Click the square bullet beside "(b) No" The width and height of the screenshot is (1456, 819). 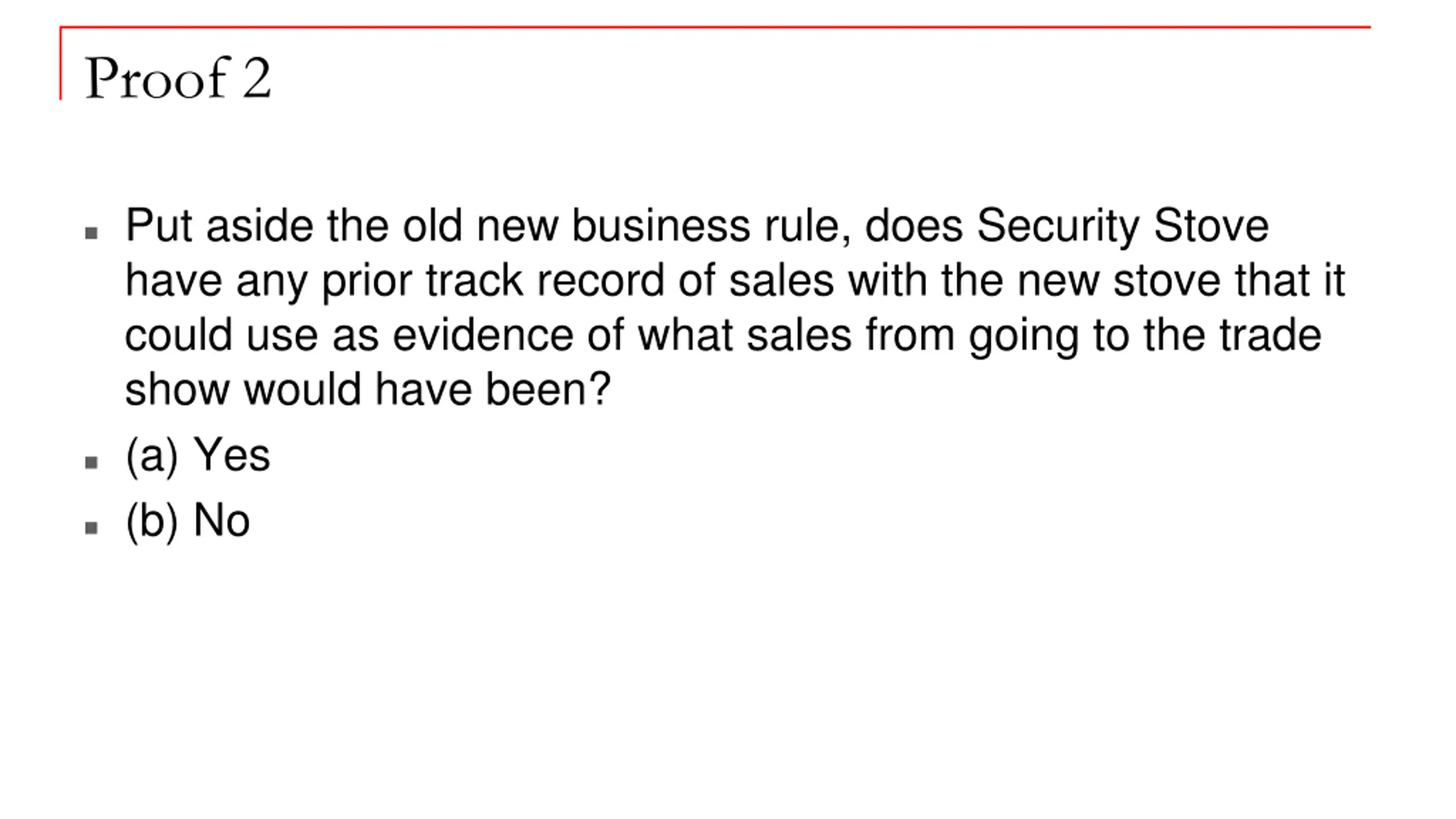pyautogui.click(x=91, y=528)
